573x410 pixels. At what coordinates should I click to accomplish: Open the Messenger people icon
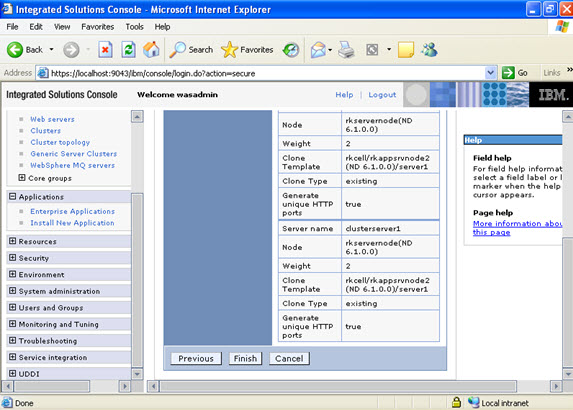(x=429, y=50)
